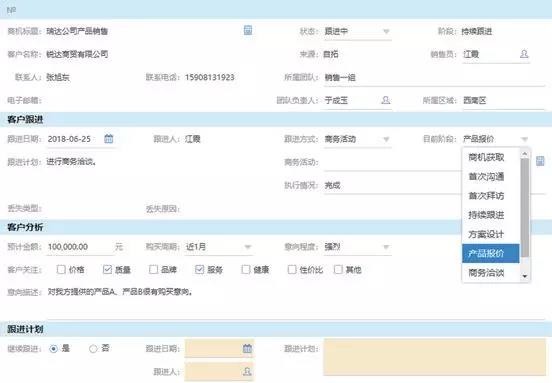Click the 客户名称 value 锐达商贸有限公司
Viewport: 552px width, 383px height.
77,54
